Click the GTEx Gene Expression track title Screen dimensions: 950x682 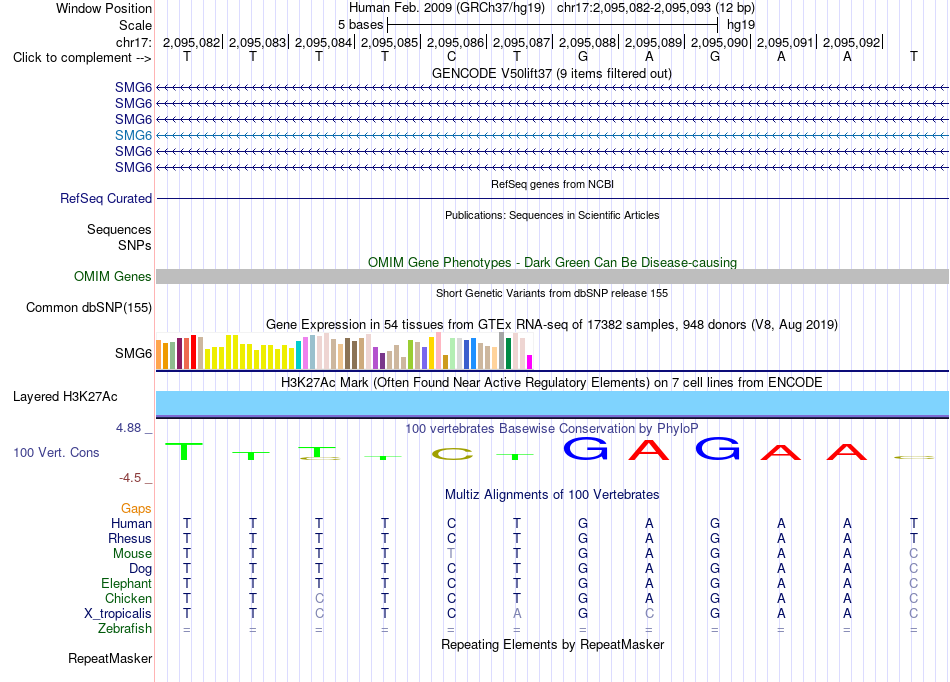[552, 325]
